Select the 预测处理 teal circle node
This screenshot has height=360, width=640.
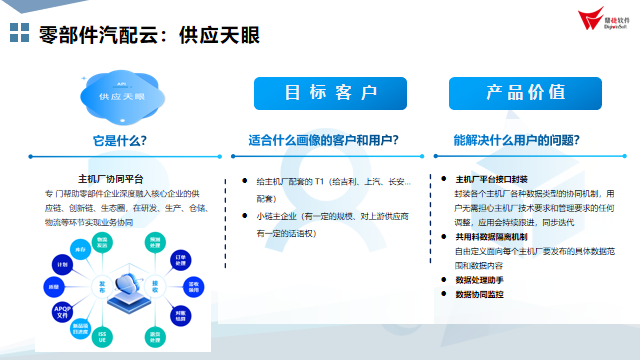155,242
